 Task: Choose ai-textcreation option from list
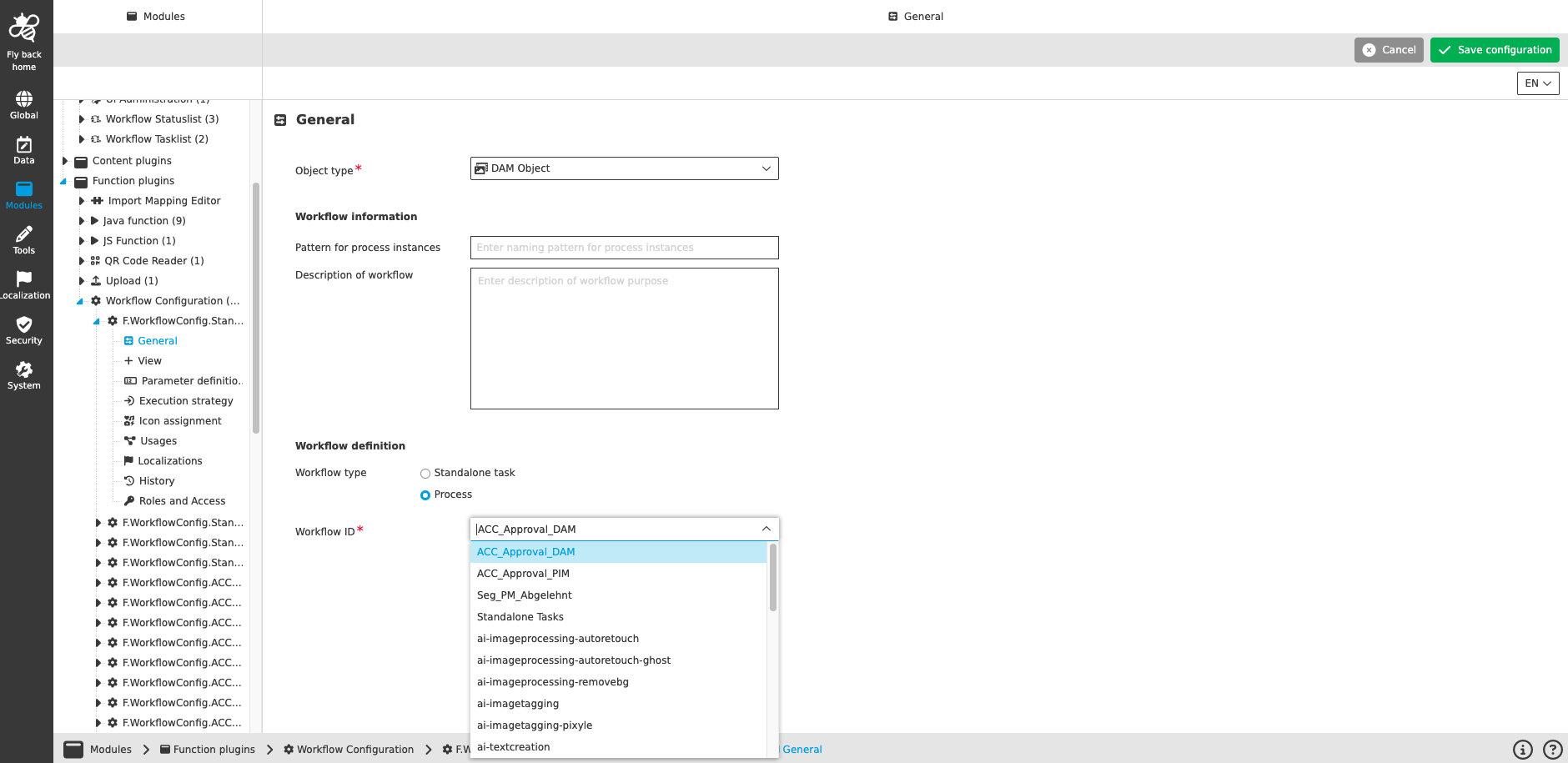click(x=618, y=747)
